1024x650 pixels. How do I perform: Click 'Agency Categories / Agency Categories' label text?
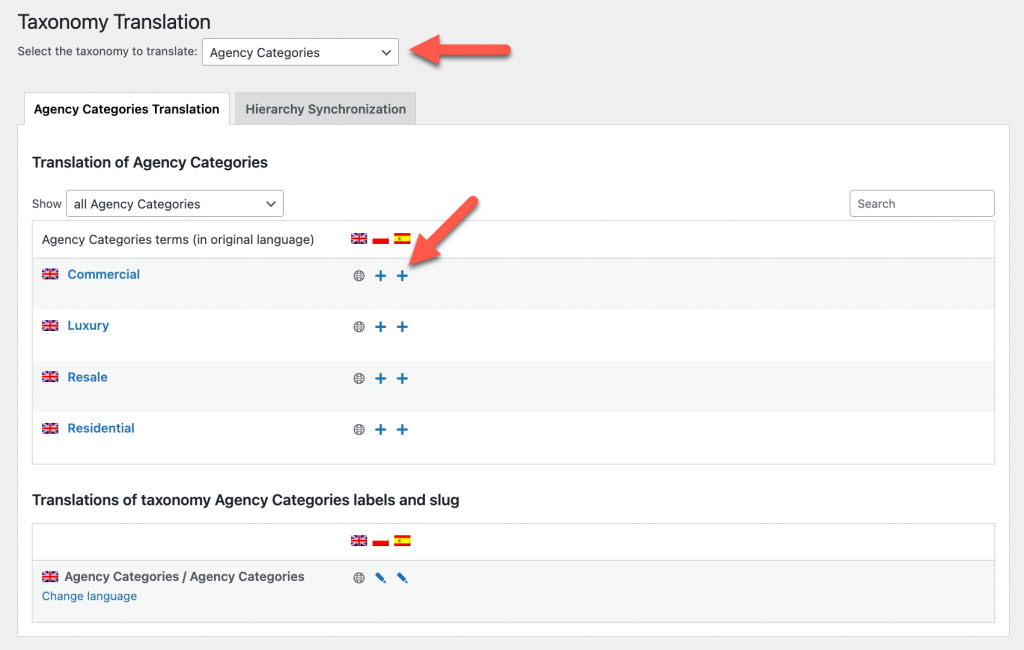(x=184, y=577)
